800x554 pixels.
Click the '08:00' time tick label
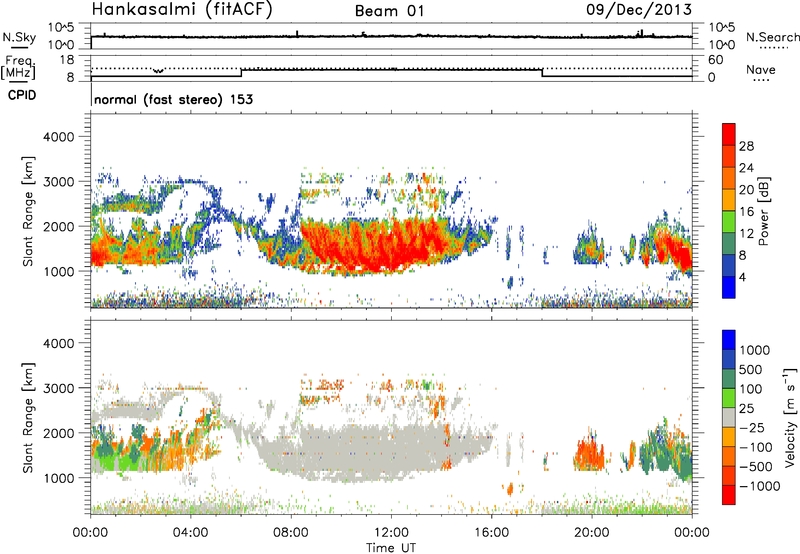click(x=291, y=533)
